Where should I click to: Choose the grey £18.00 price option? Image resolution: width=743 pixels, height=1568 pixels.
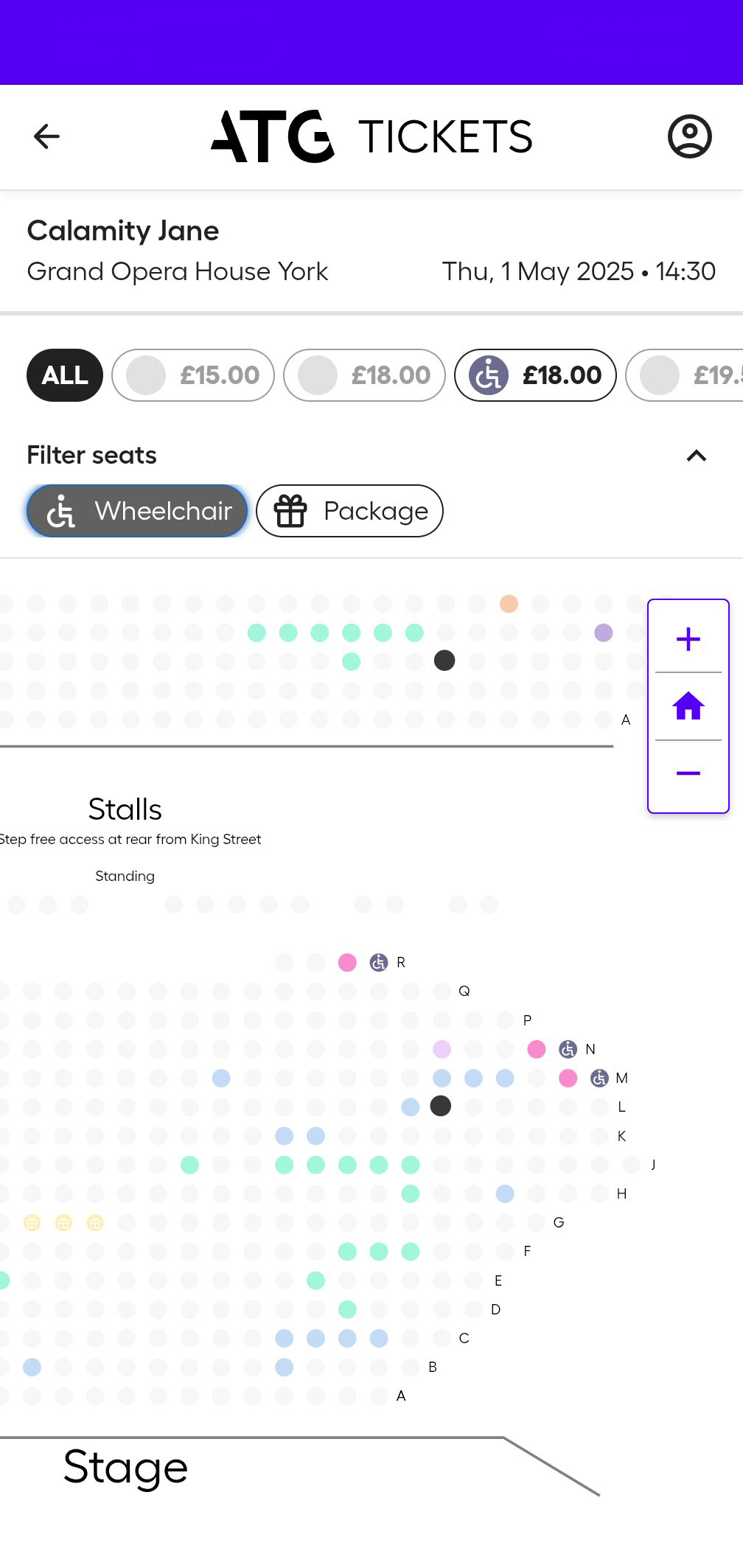364,375
